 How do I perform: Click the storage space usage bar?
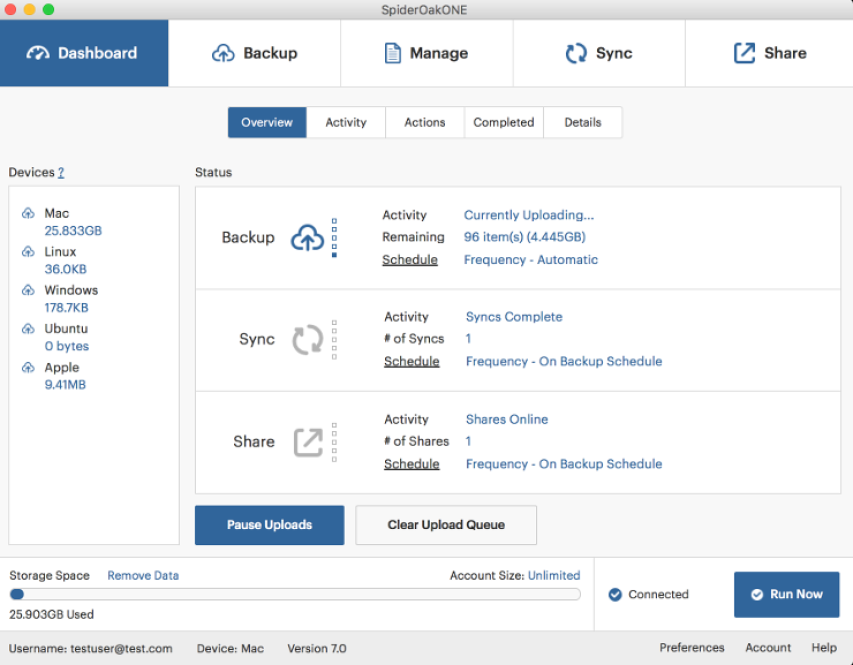click(295, 594)
